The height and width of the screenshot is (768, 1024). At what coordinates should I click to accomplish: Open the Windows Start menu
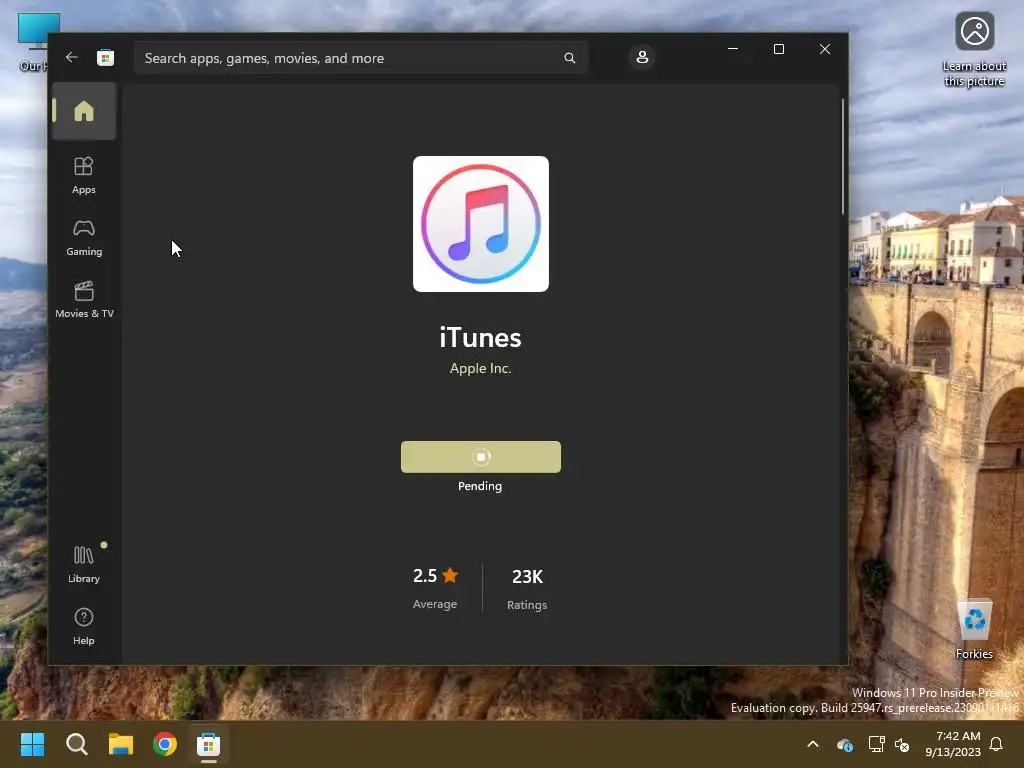click(x=32, y=744)
